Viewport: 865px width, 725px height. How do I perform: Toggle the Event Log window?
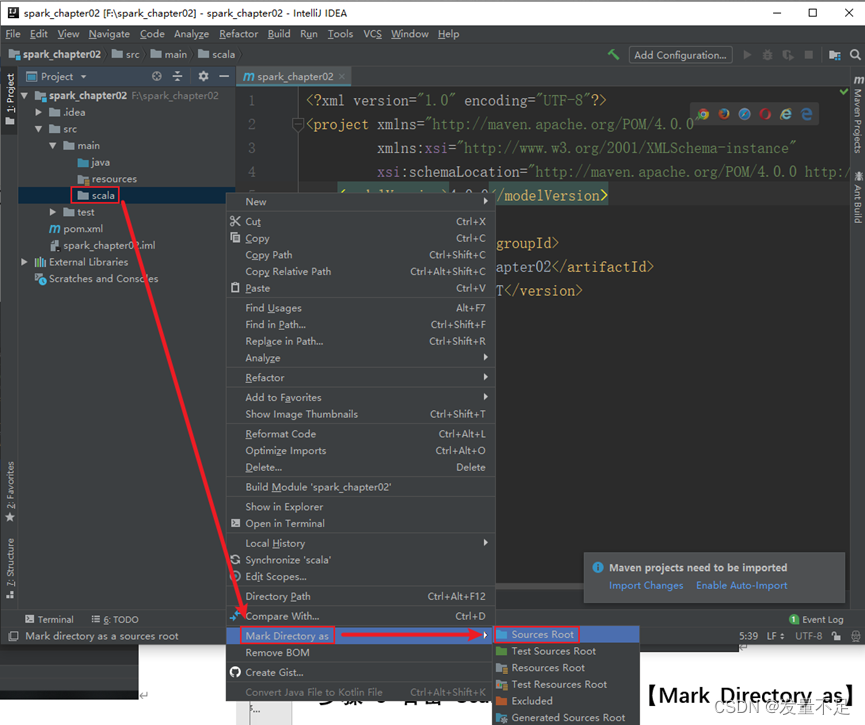point(816,620)
